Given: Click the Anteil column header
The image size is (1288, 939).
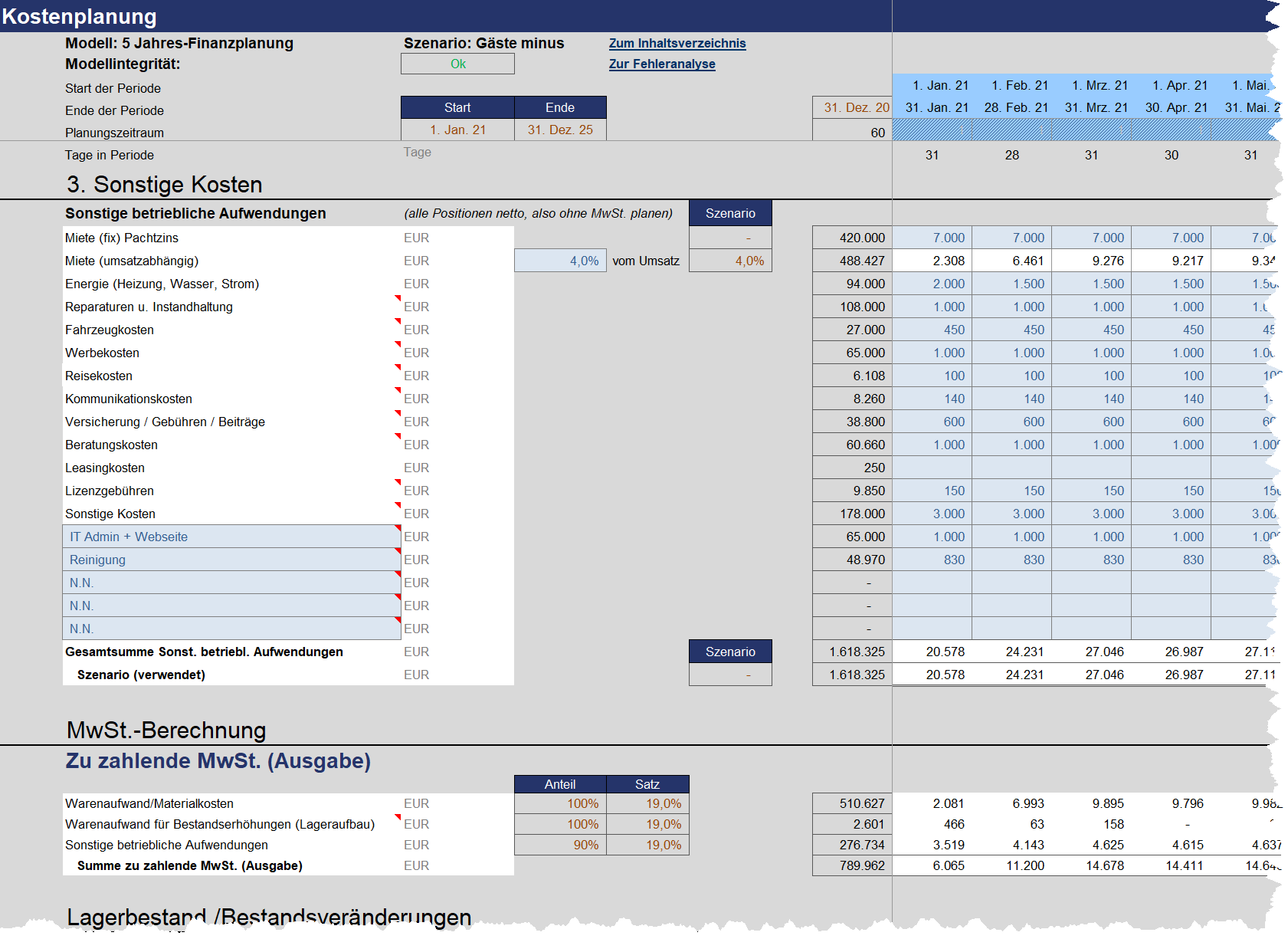Looking at the screenshot, I should (560, 784).
